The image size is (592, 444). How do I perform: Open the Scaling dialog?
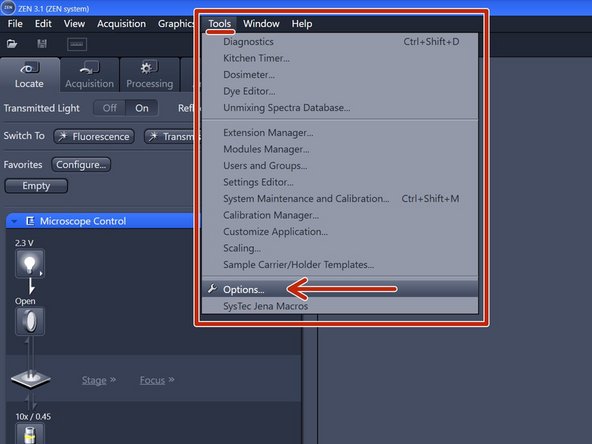pos(340,248)
